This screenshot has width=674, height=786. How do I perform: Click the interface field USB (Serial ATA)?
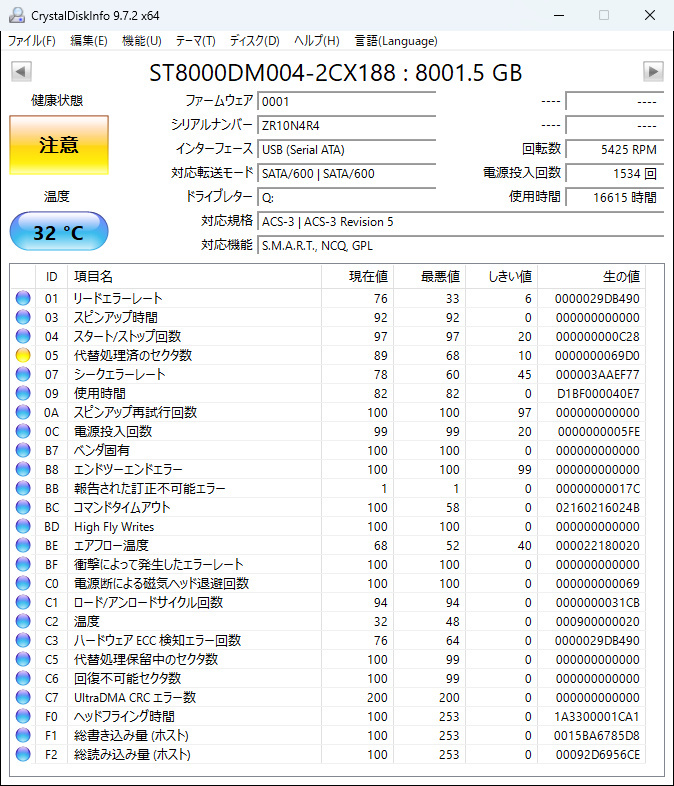347,149
